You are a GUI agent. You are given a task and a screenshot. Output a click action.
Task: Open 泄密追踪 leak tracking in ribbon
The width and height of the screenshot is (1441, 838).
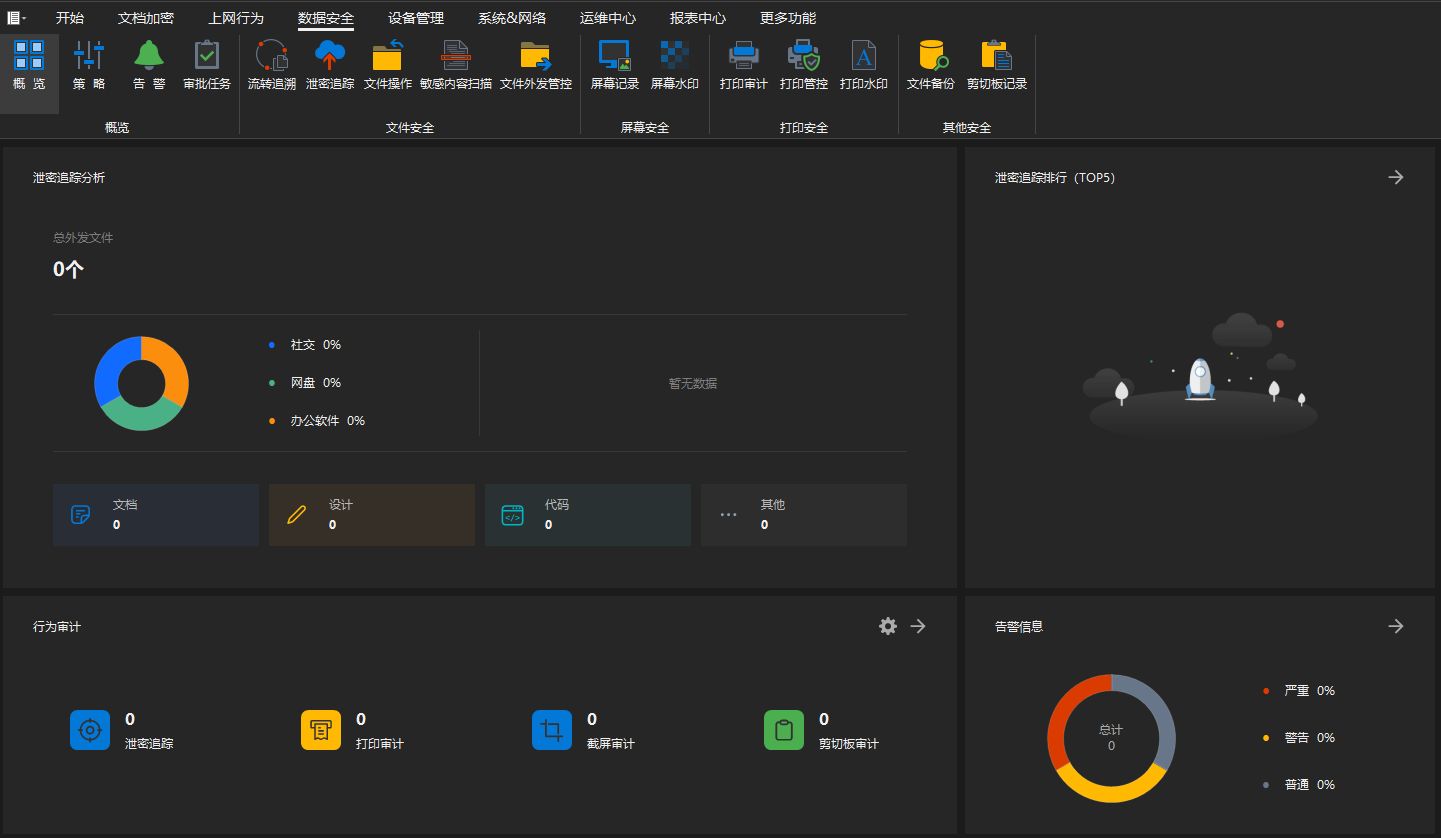[x=330, y=66]
